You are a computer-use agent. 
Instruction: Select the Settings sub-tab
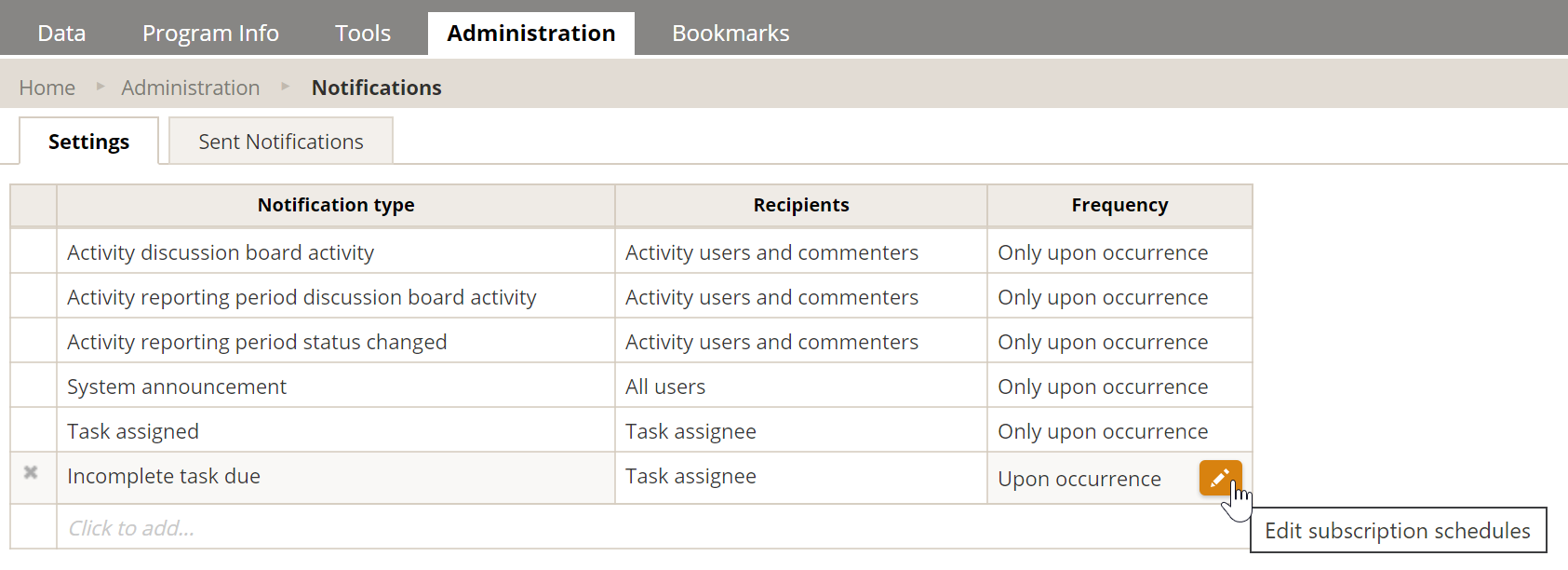pyautogui.click(x=88, y=142)
